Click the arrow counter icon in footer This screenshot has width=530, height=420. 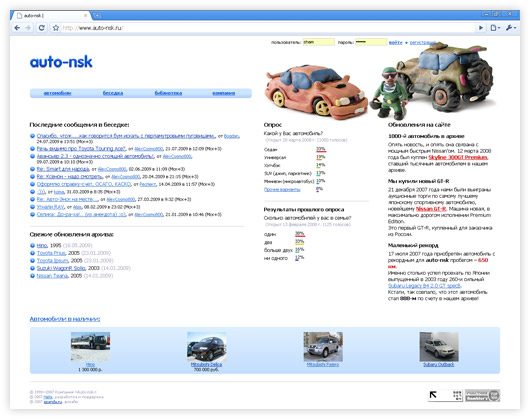tap(445, 395)
